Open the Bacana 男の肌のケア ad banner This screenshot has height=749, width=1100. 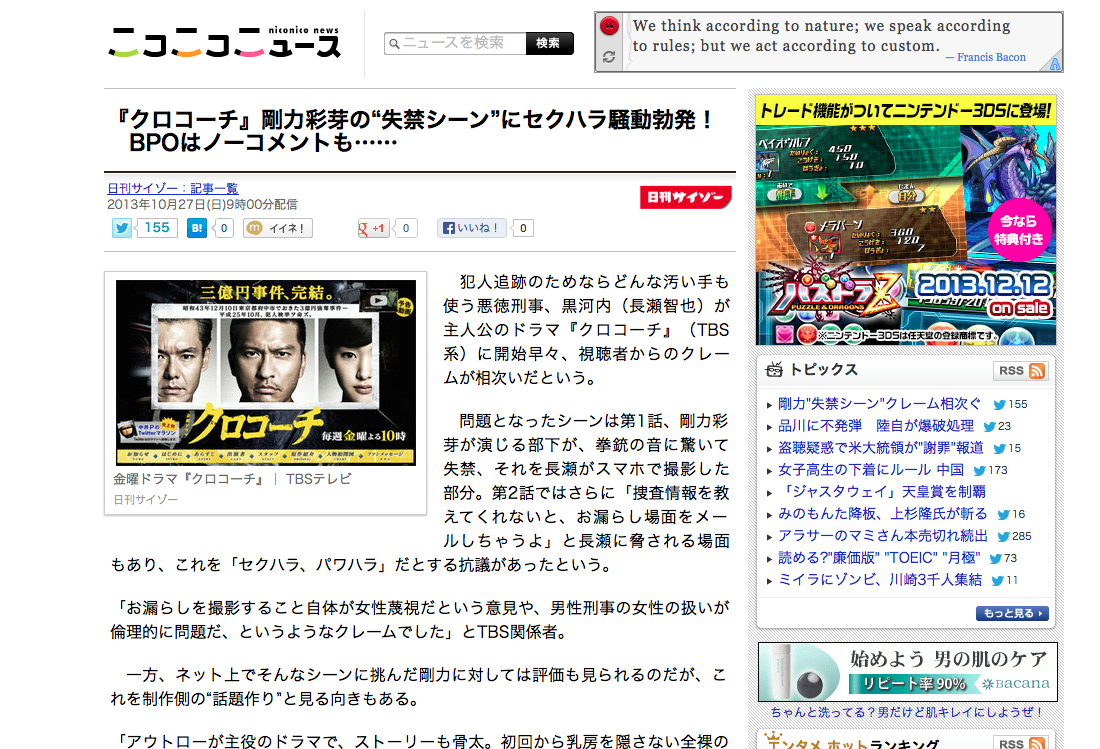tap(907, 672)
